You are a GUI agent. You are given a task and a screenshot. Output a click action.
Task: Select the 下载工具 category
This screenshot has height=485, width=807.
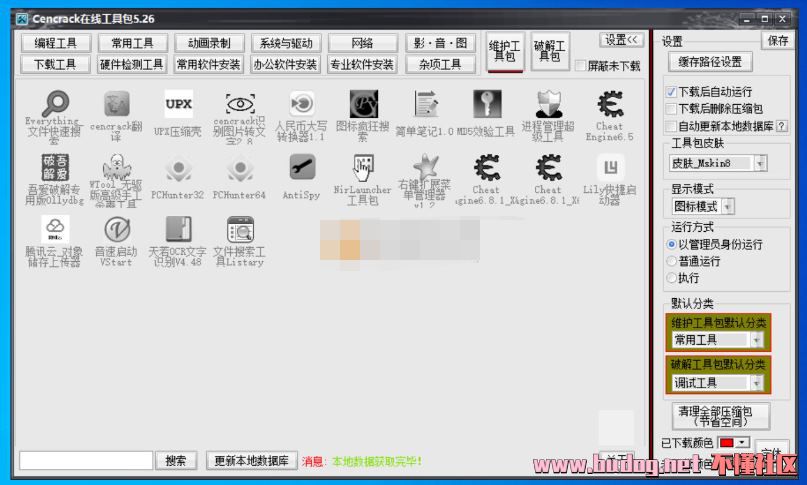(x=56, y=64)
